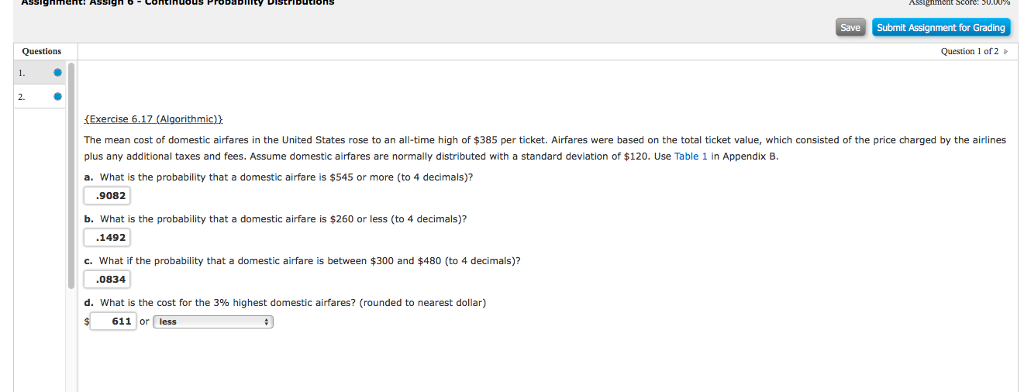
Task: Submit Assignment for Grading
Action: pos(940,27)
